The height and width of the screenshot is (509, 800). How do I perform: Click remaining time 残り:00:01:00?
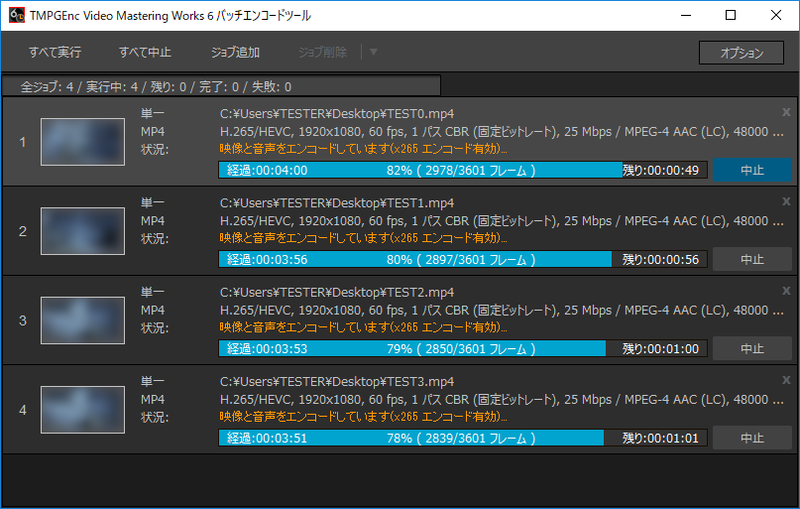(x=660, y=349)
